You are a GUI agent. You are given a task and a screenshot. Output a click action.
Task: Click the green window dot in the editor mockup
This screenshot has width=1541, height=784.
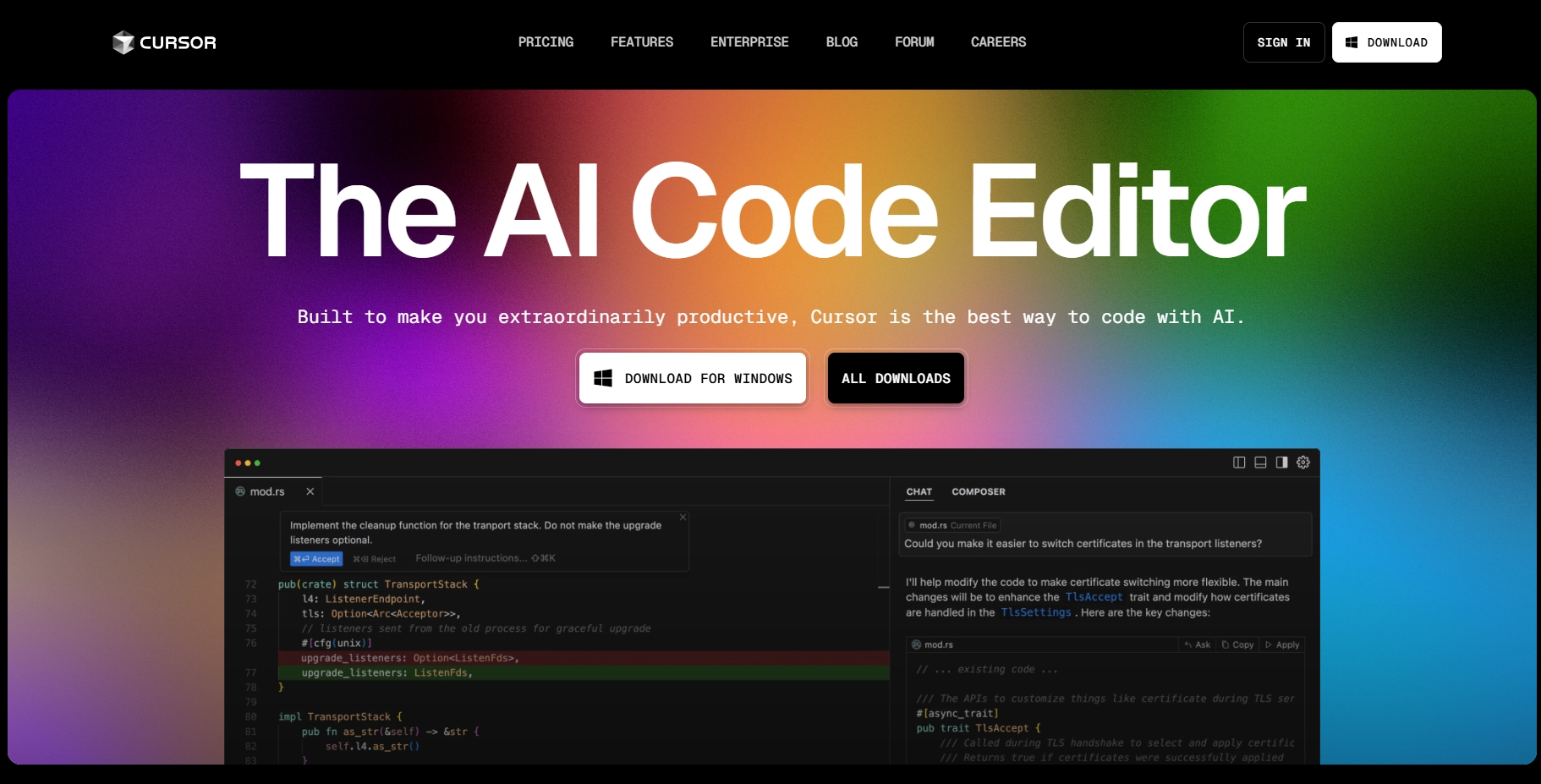[257, 463]
